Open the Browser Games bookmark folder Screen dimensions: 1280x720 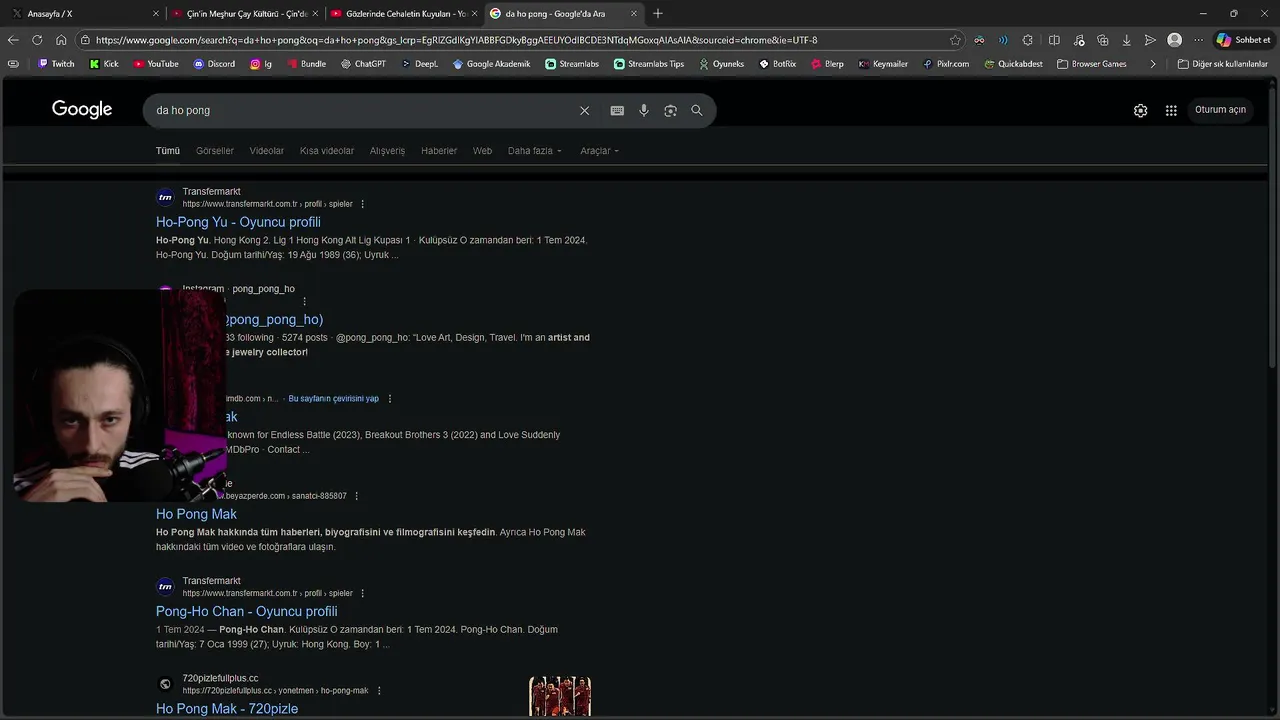pyautogui.click(x=1092, y=64)
